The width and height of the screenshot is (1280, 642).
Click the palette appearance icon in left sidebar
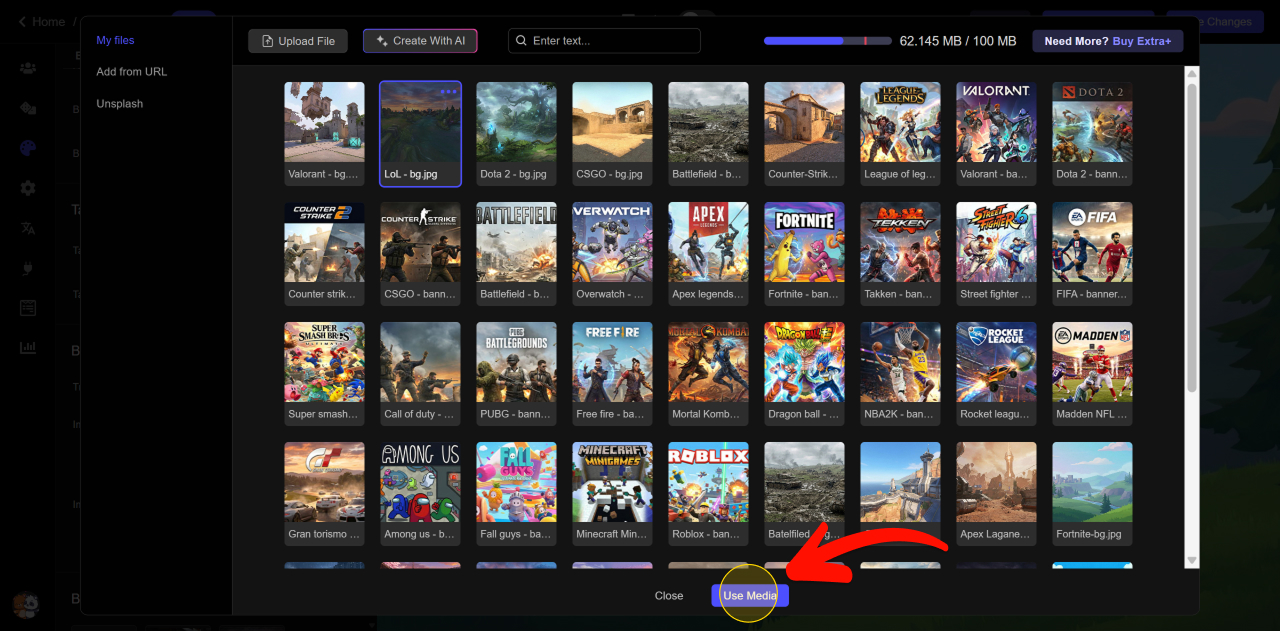click(28, 148)
